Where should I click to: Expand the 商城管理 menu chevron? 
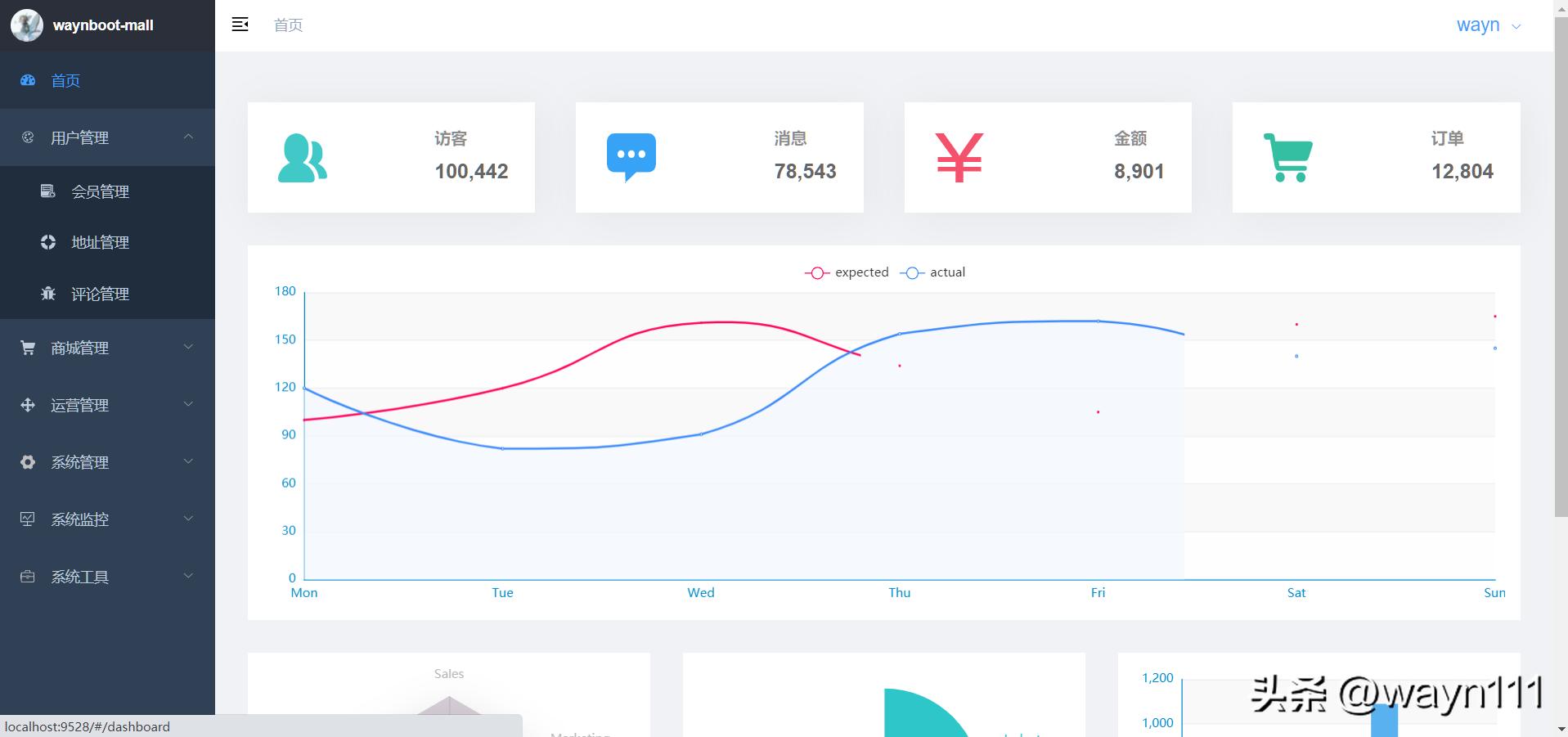[189, 347]
